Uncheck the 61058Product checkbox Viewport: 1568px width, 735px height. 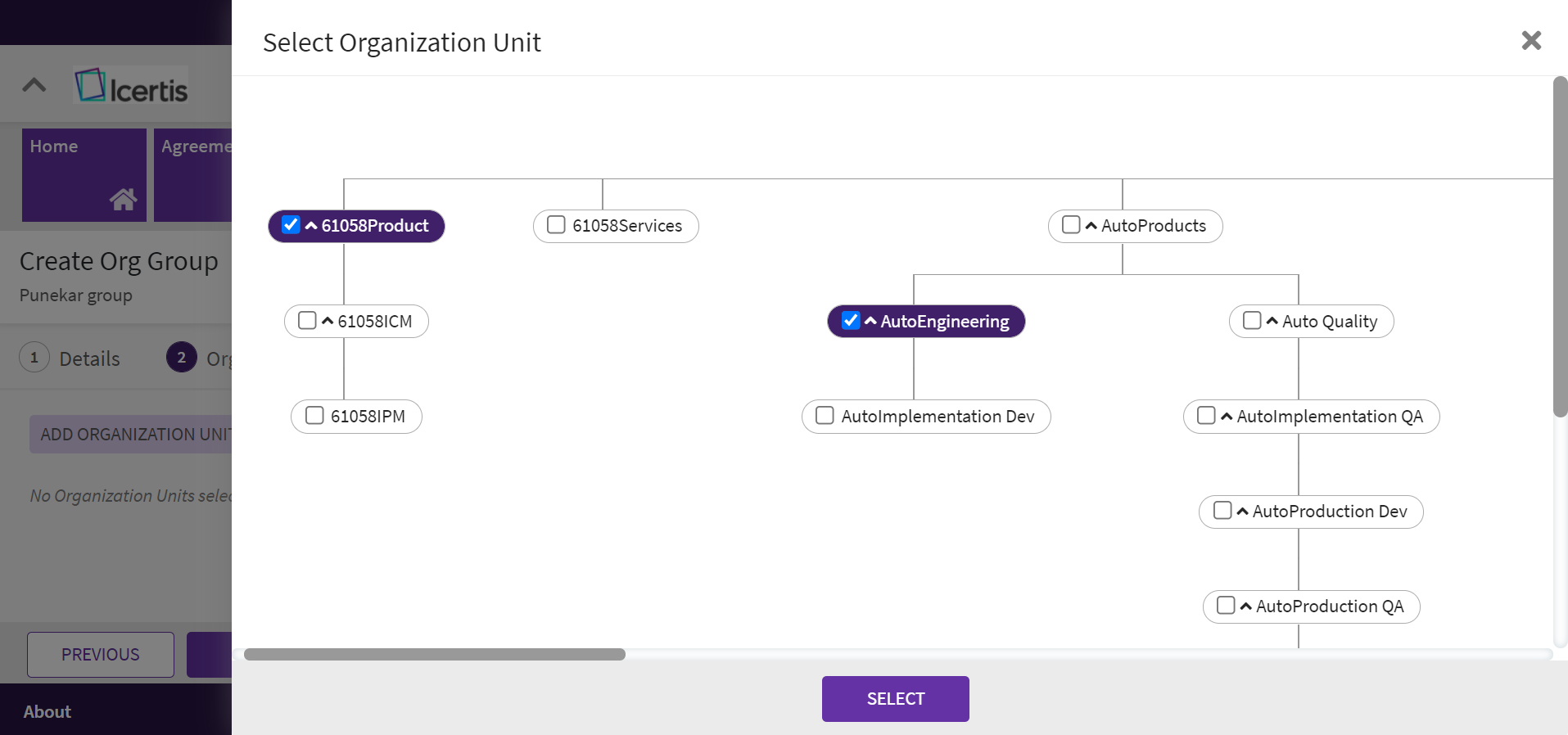pyautogui.click(x=291, y=225)
